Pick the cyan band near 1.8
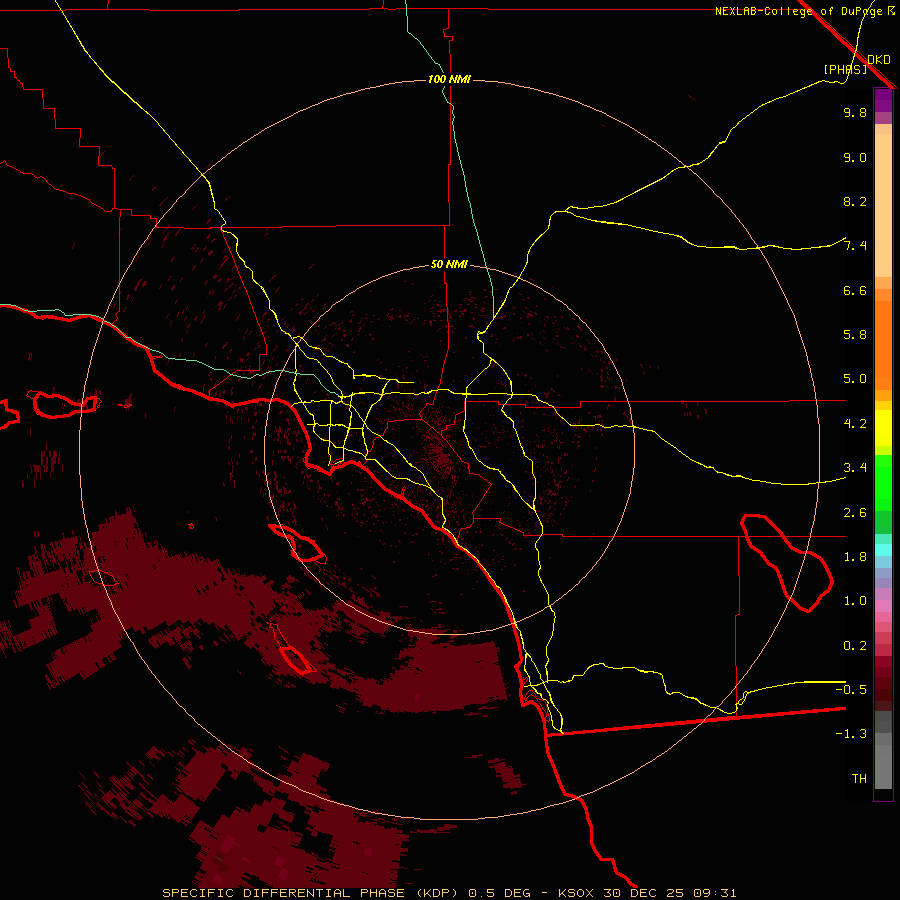The height and width of the screenshot is (900, 900). tap(883, 550)
